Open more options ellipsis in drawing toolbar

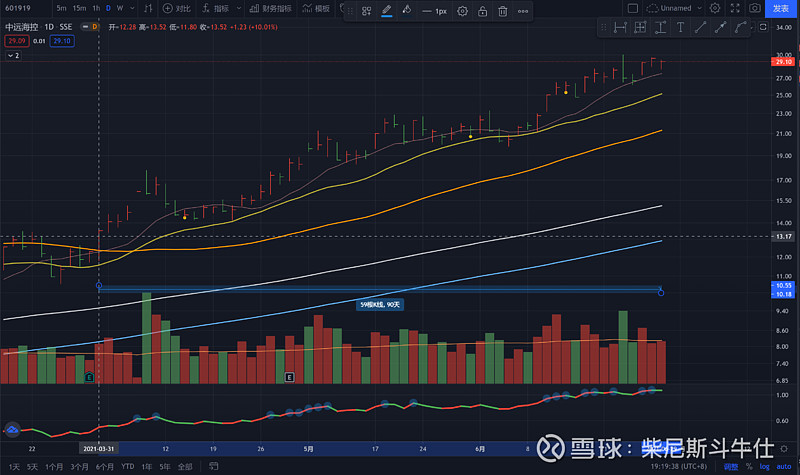click(x=523, y=11)
